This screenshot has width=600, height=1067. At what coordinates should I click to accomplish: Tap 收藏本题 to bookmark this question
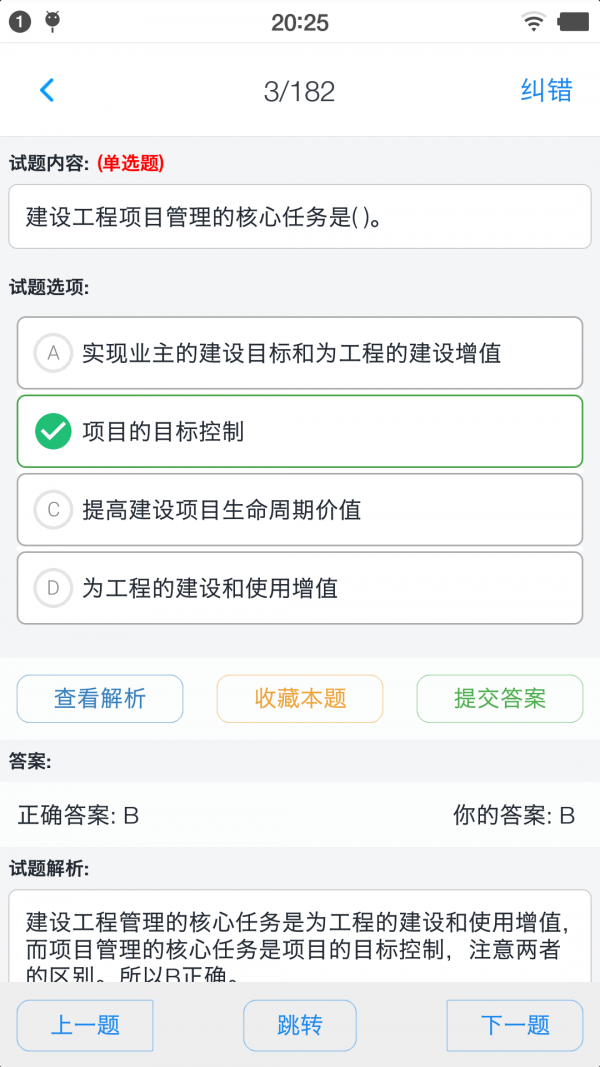click(x=299, y=698)
